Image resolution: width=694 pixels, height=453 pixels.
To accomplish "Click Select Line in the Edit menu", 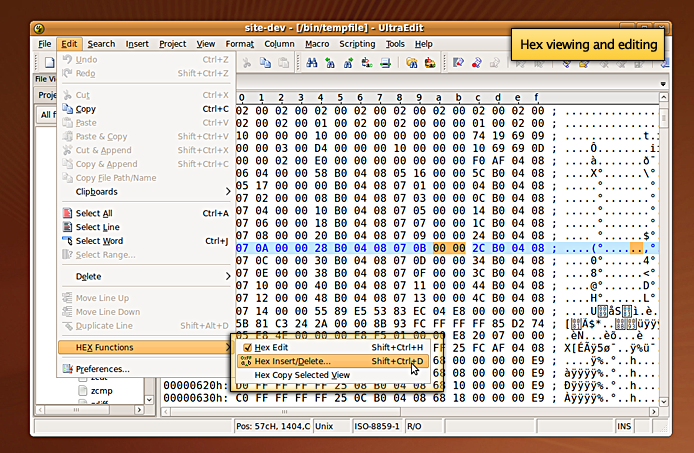I will pos(97,227).
